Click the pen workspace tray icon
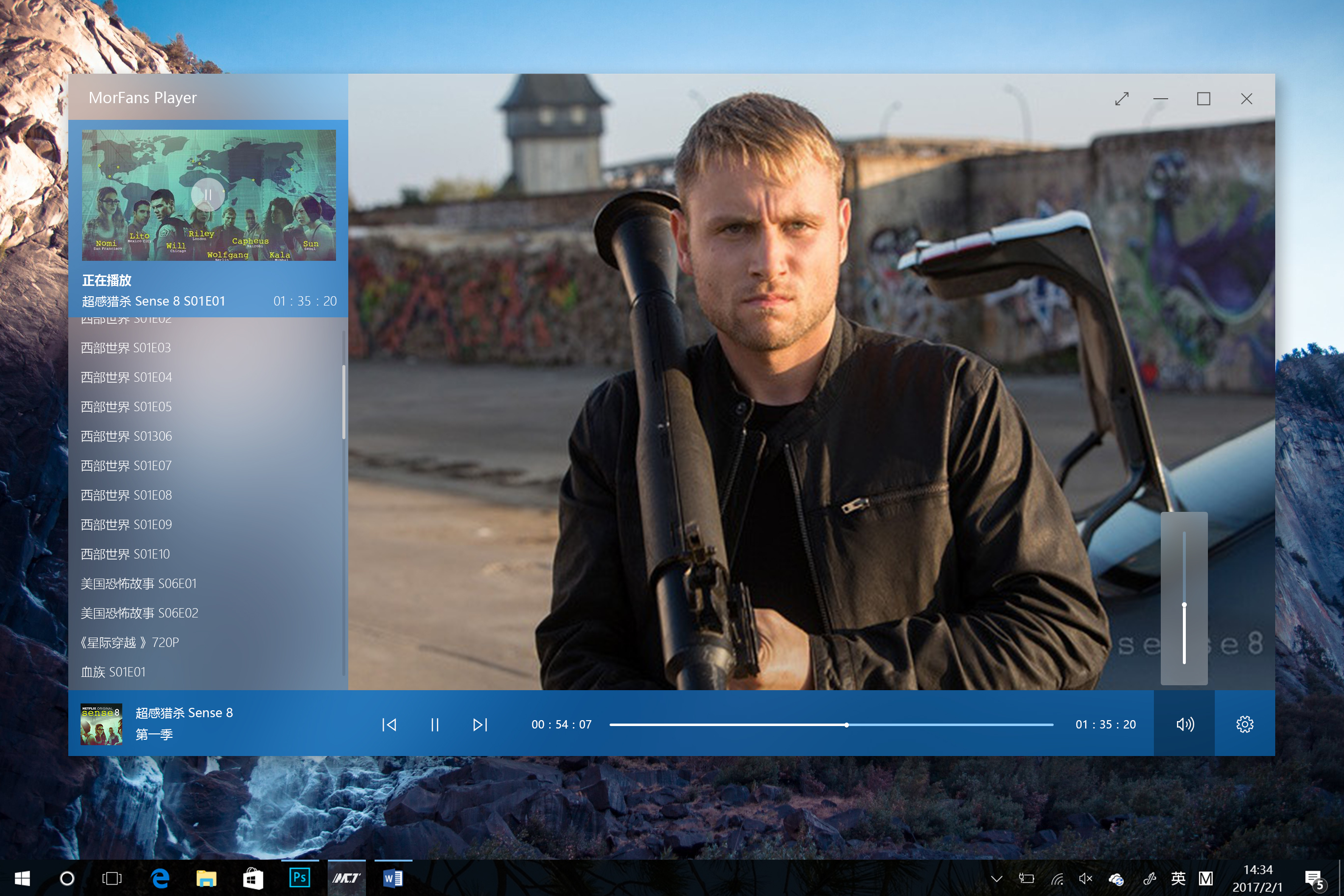This screenshot has width=1344, height=896. pos(1149,878)
